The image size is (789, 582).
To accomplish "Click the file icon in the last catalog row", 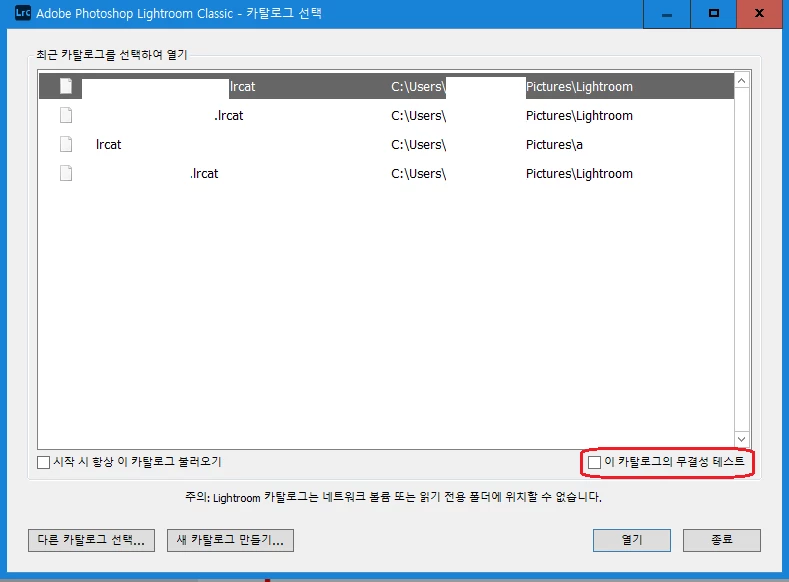I will [66, 173].
